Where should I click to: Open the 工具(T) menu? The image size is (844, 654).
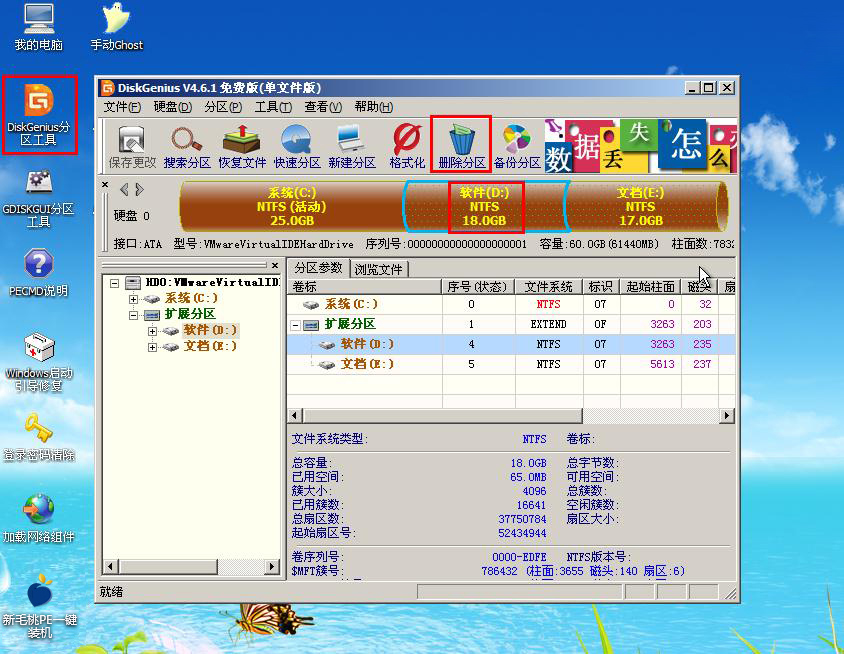click(273, 107)
